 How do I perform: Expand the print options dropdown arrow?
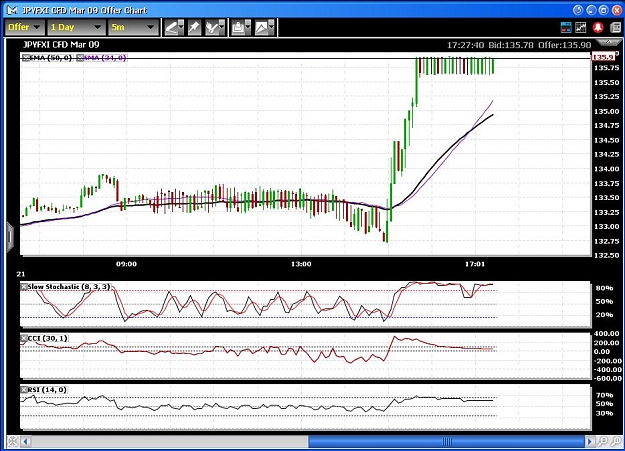point(248,28)
